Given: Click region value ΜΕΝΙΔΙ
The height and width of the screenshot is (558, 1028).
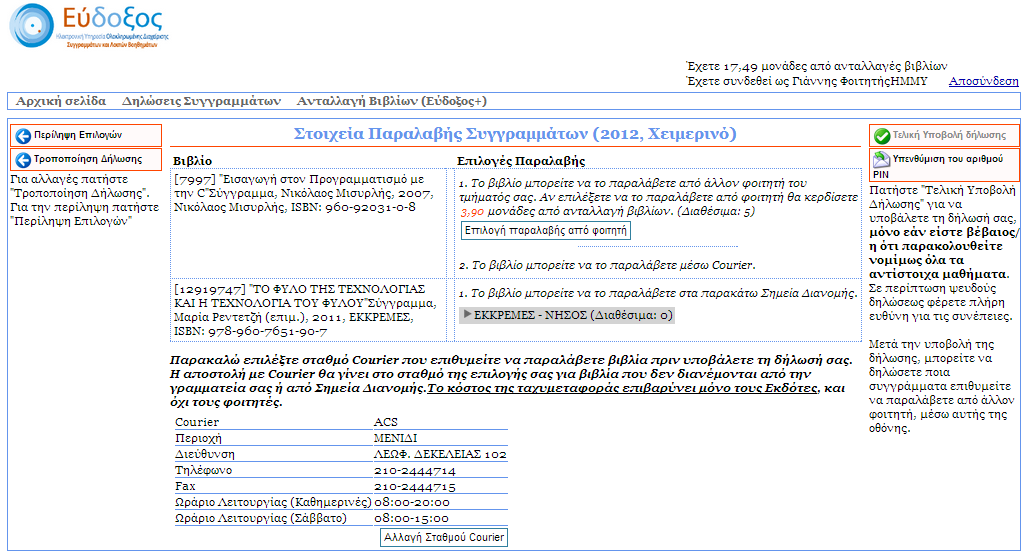Looking at the screenshot, I should tap(395, 438).
